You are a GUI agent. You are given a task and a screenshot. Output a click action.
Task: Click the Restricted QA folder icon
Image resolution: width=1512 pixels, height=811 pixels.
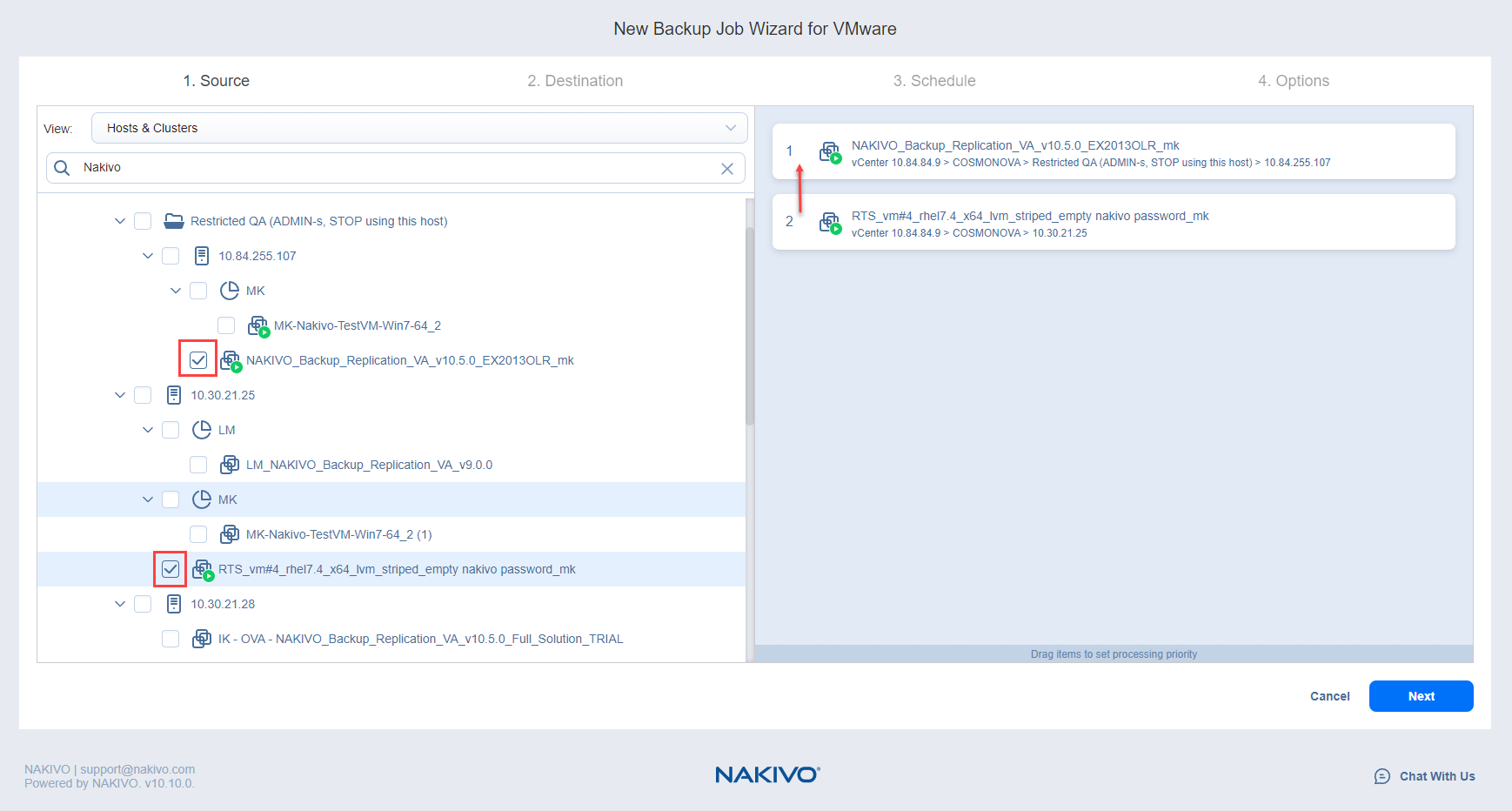[174, 221]
